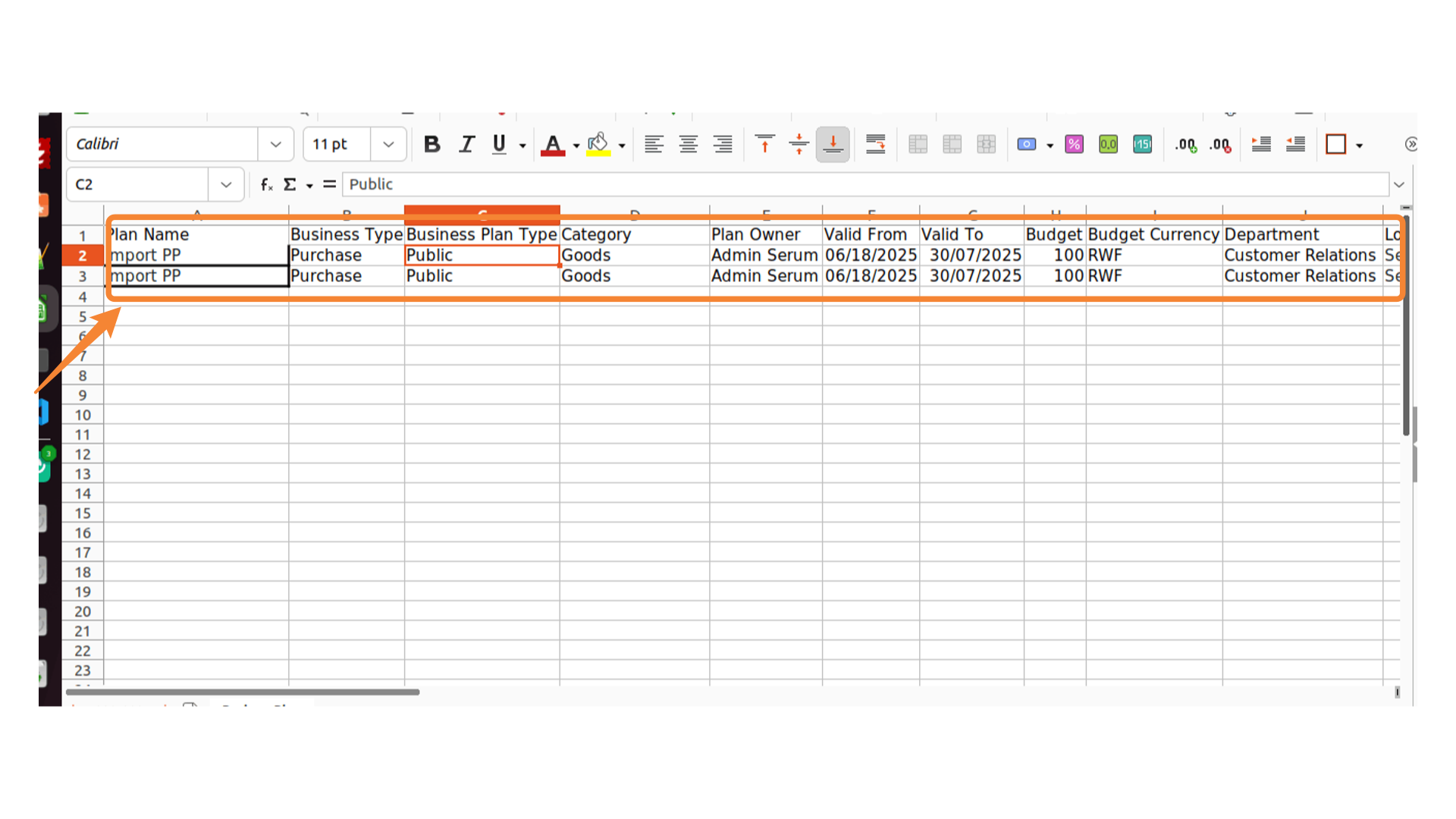Viewport: 1456px width, 819px height.
Task: Open font size 11 pt dropdown
Action: click(x=388, y=144)
